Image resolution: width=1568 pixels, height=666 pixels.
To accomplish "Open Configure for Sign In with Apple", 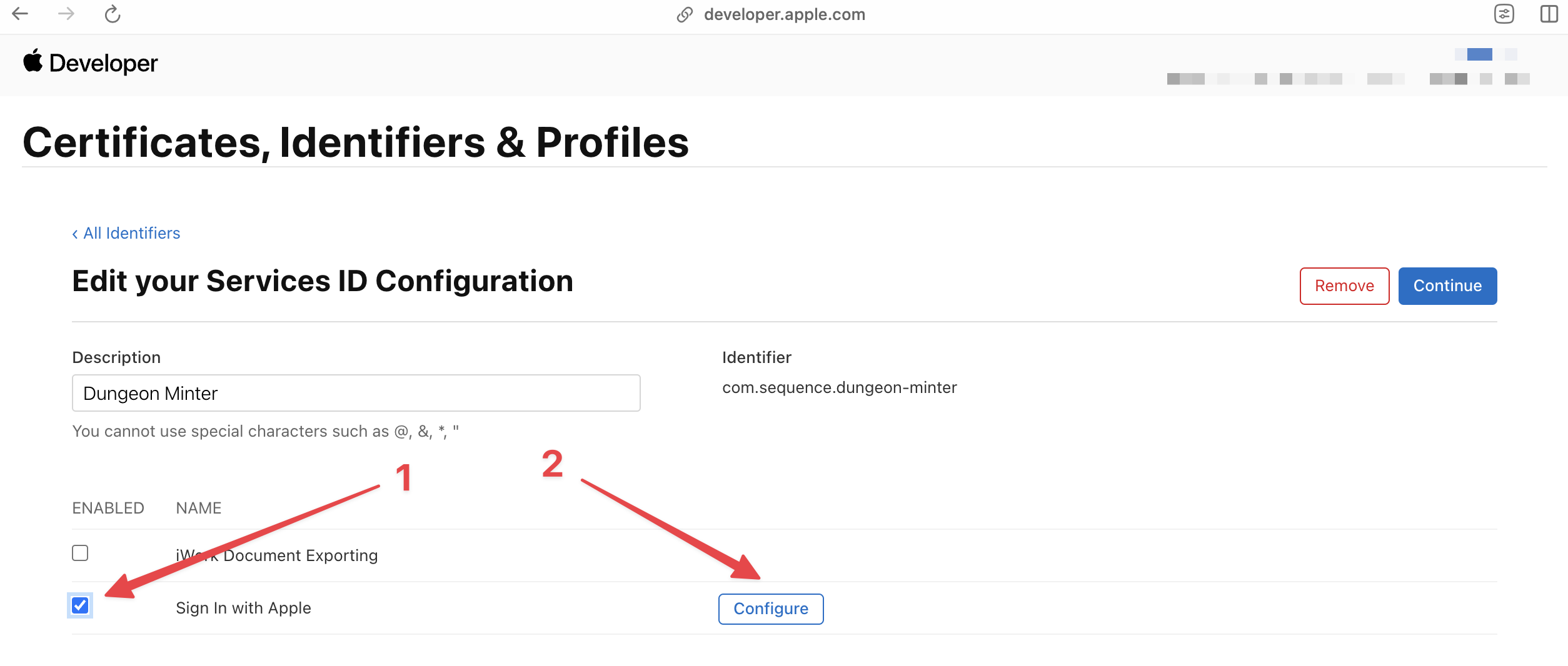I will point(771,608).
